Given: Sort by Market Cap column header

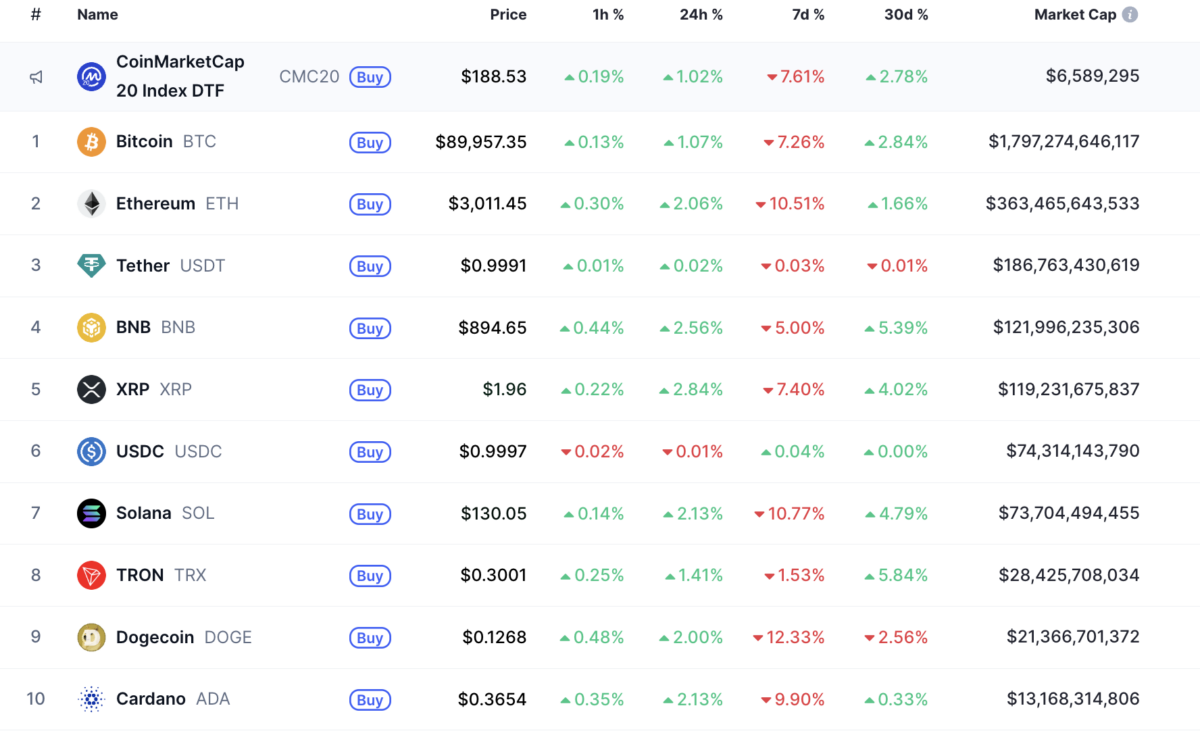Looking at the screenshot, I should (1074, 15).
